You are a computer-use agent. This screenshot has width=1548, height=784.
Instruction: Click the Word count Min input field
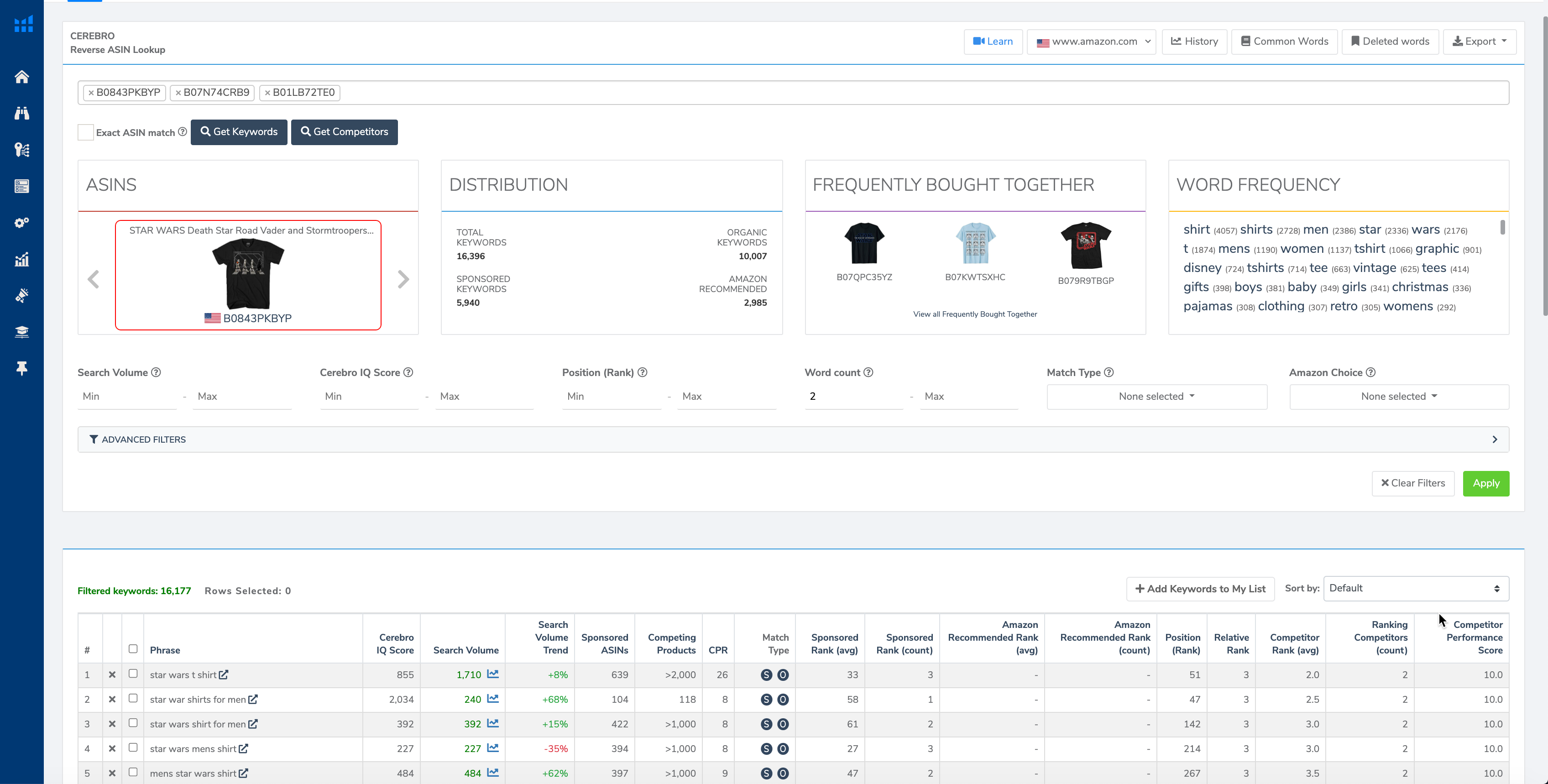(x=853, y=397)
